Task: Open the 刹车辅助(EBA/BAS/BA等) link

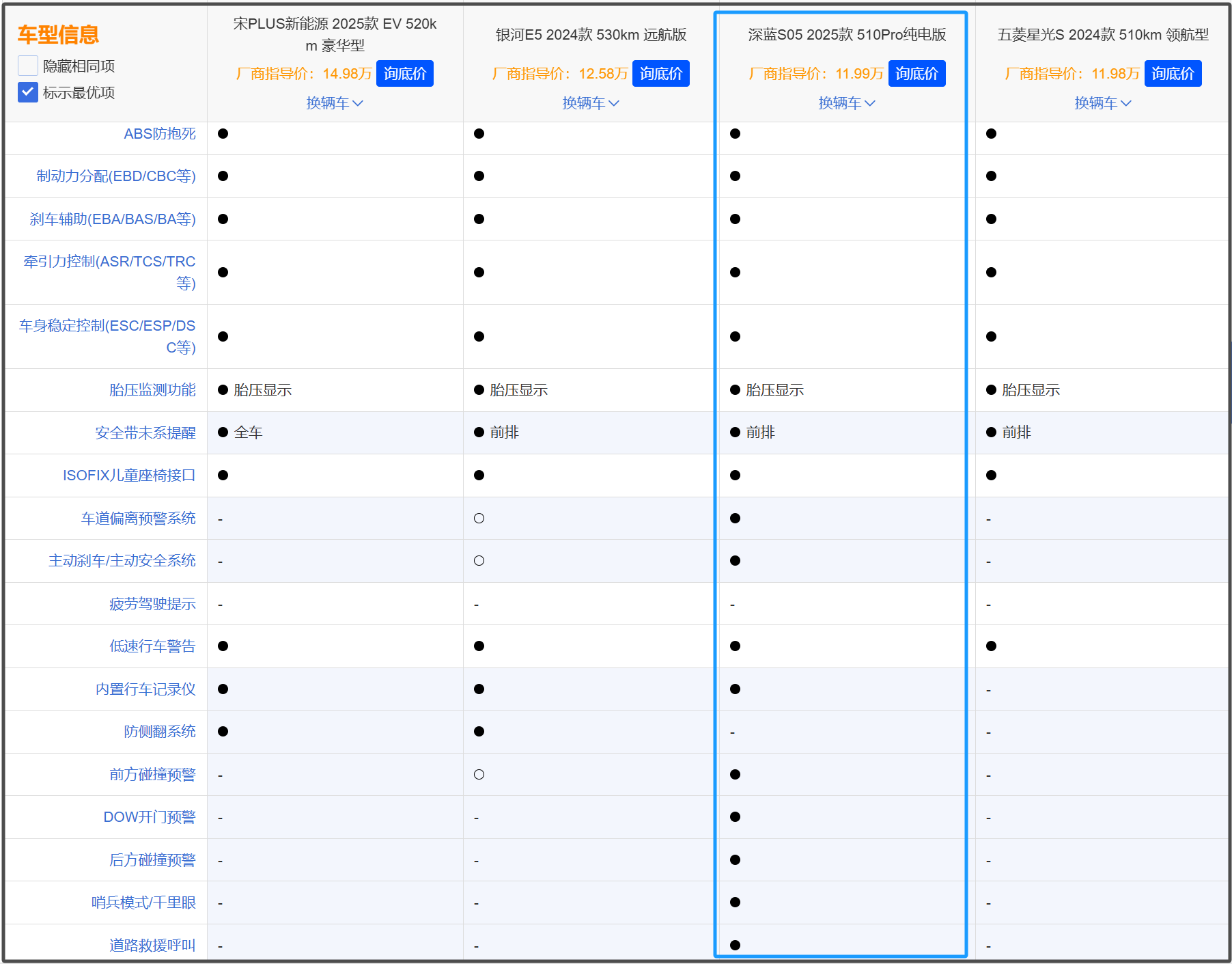Action: click(x=113, y=219)
